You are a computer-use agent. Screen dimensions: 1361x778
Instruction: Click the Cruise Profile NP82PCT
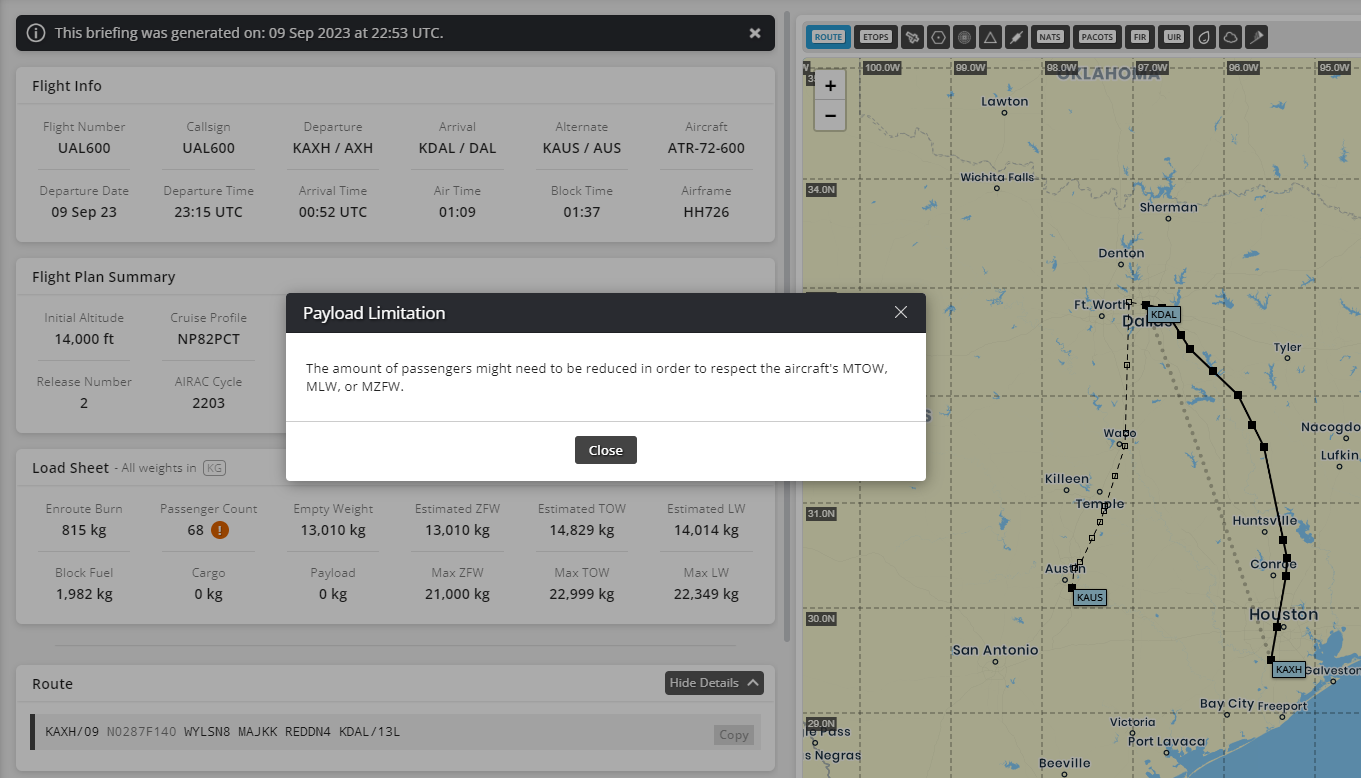click(208, 339)
